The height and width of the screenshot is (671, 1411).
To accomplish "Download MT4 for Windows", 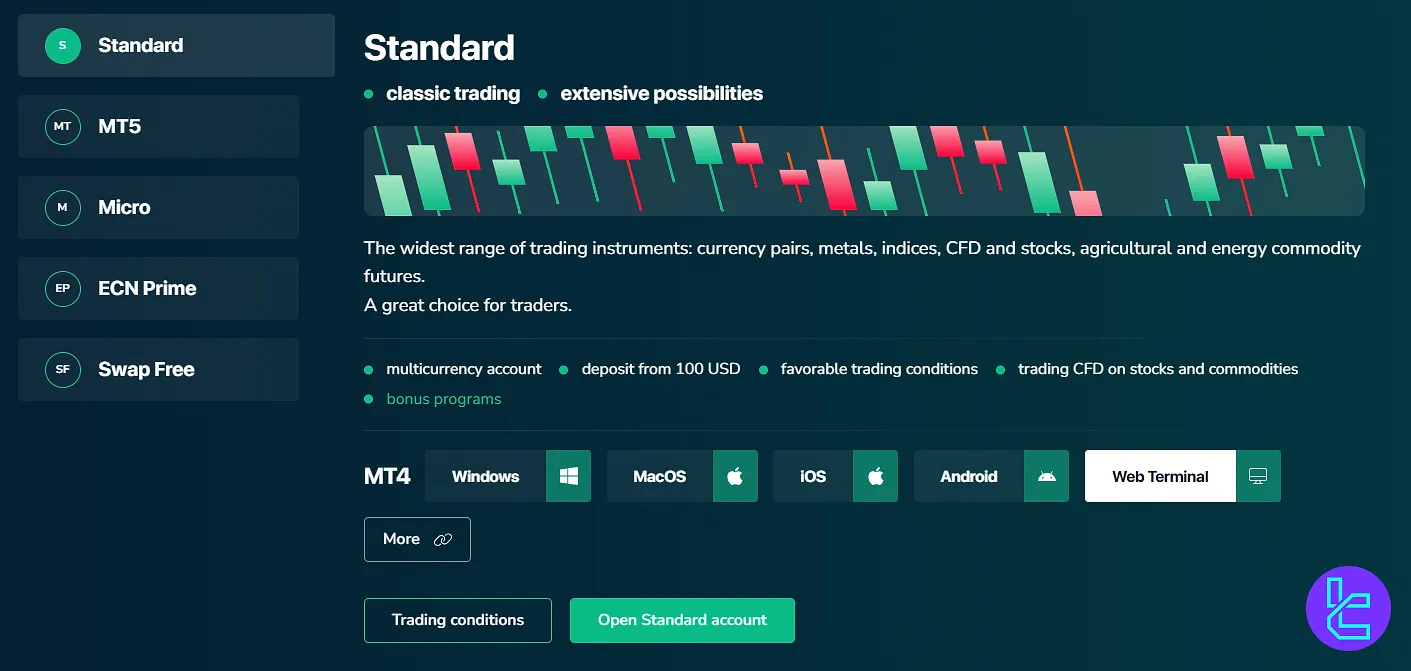I will 508,476.
